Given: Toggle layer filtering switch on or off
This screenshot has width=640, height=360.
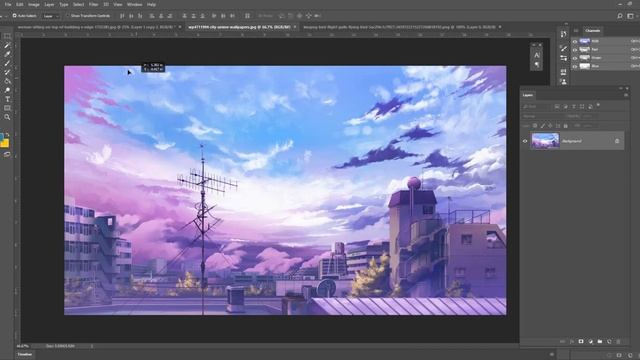Looking at the screenshot, I should (598, 105).
